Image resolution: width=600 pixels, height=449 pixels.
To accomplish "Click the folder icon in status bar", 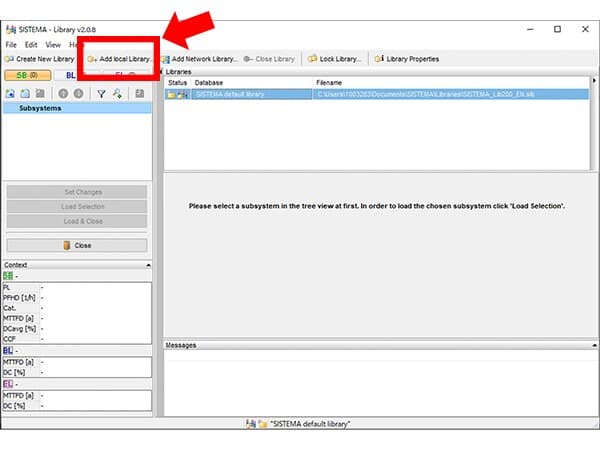I will [x=262, y=424].
